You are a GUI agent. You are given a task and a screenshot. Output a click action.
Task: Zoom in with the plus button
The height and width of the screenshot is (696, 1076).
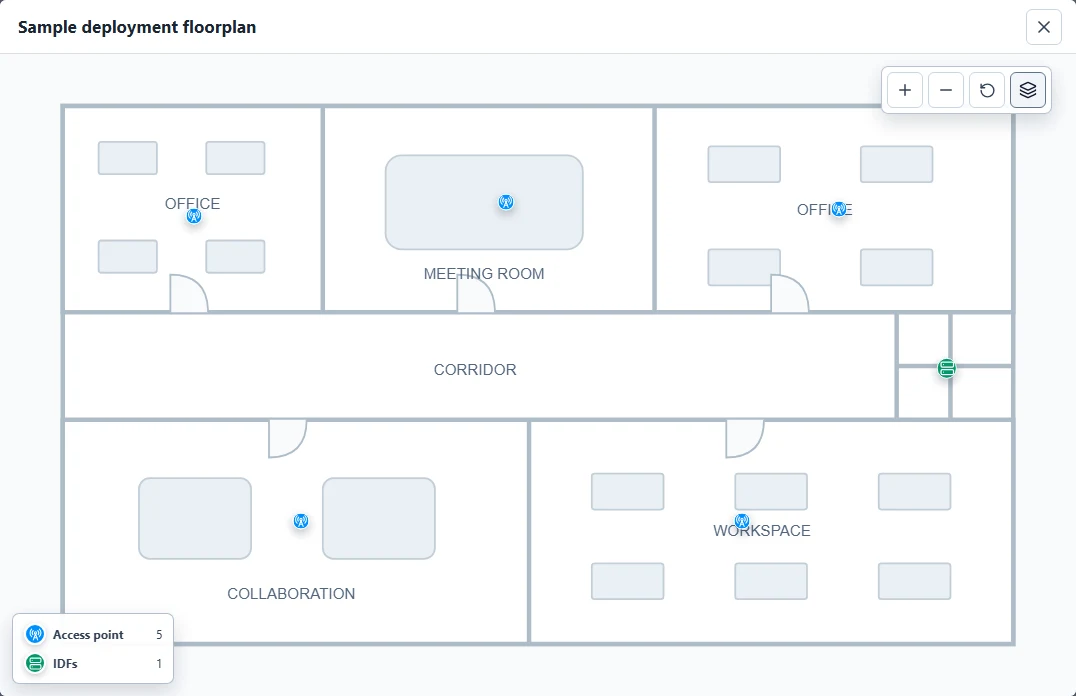[904, 90]
